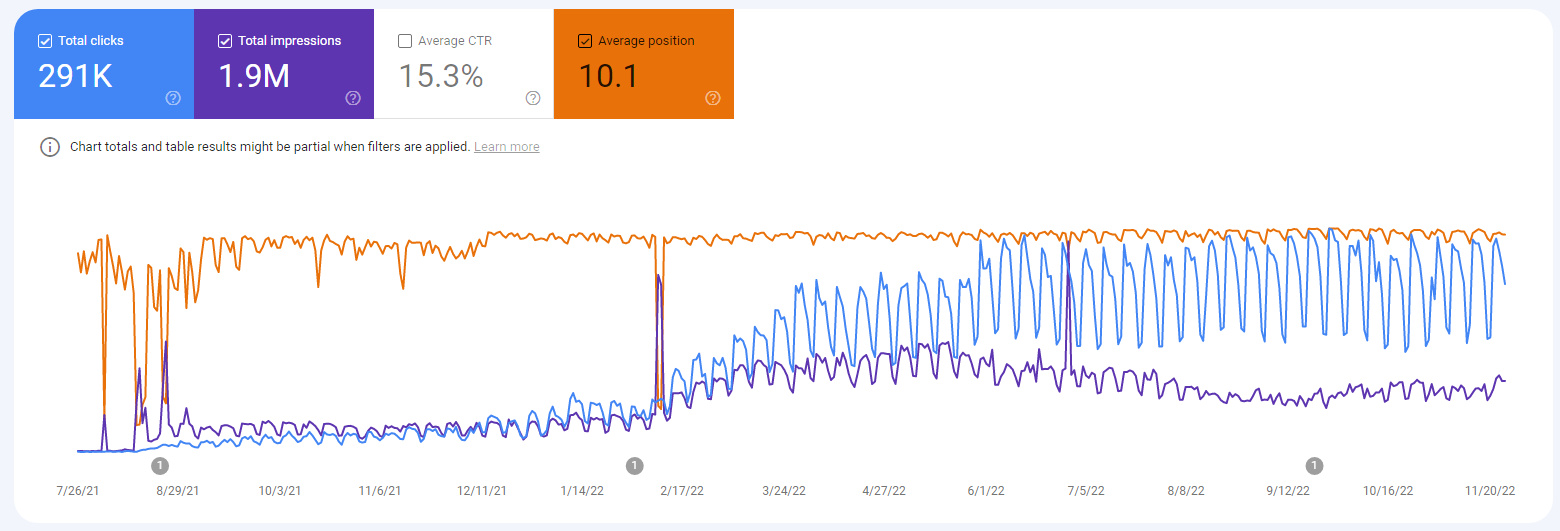Click the 7/26/21 axis date label
Viewport: 1560px width, 531px height.
(79, 491)
